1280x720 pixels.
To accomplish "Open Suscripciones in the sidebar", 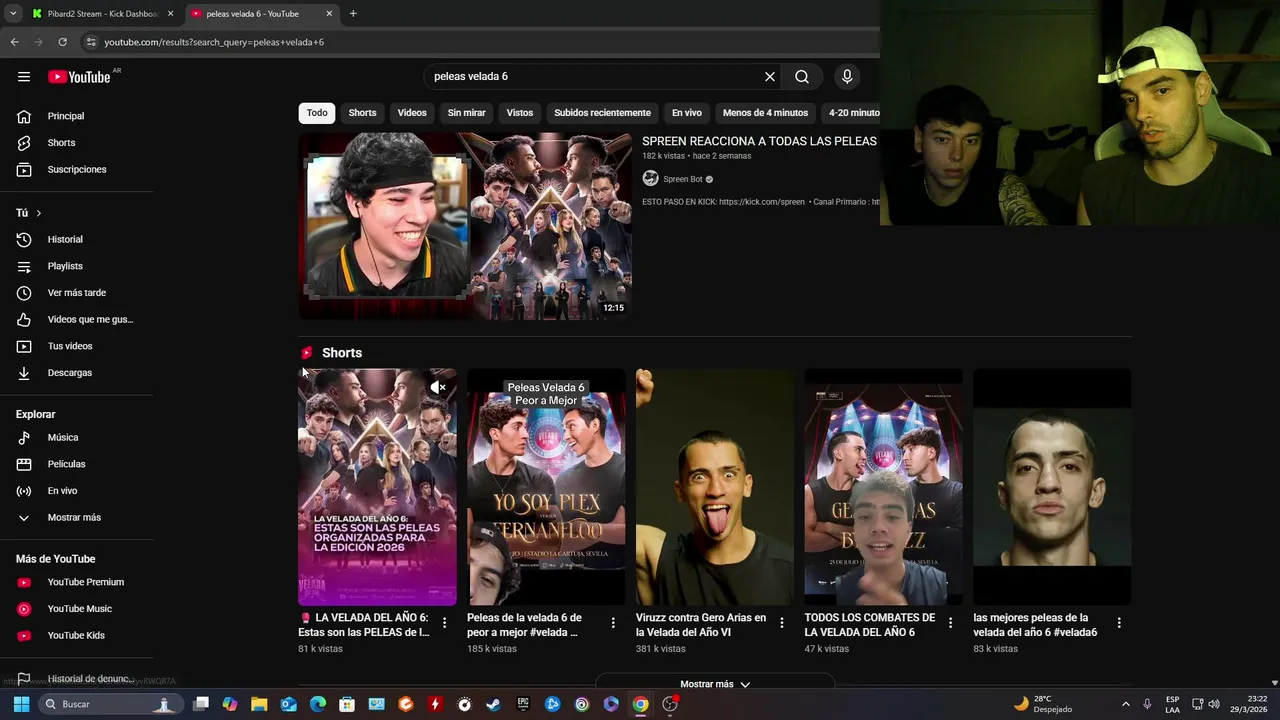I will (77, 169).
